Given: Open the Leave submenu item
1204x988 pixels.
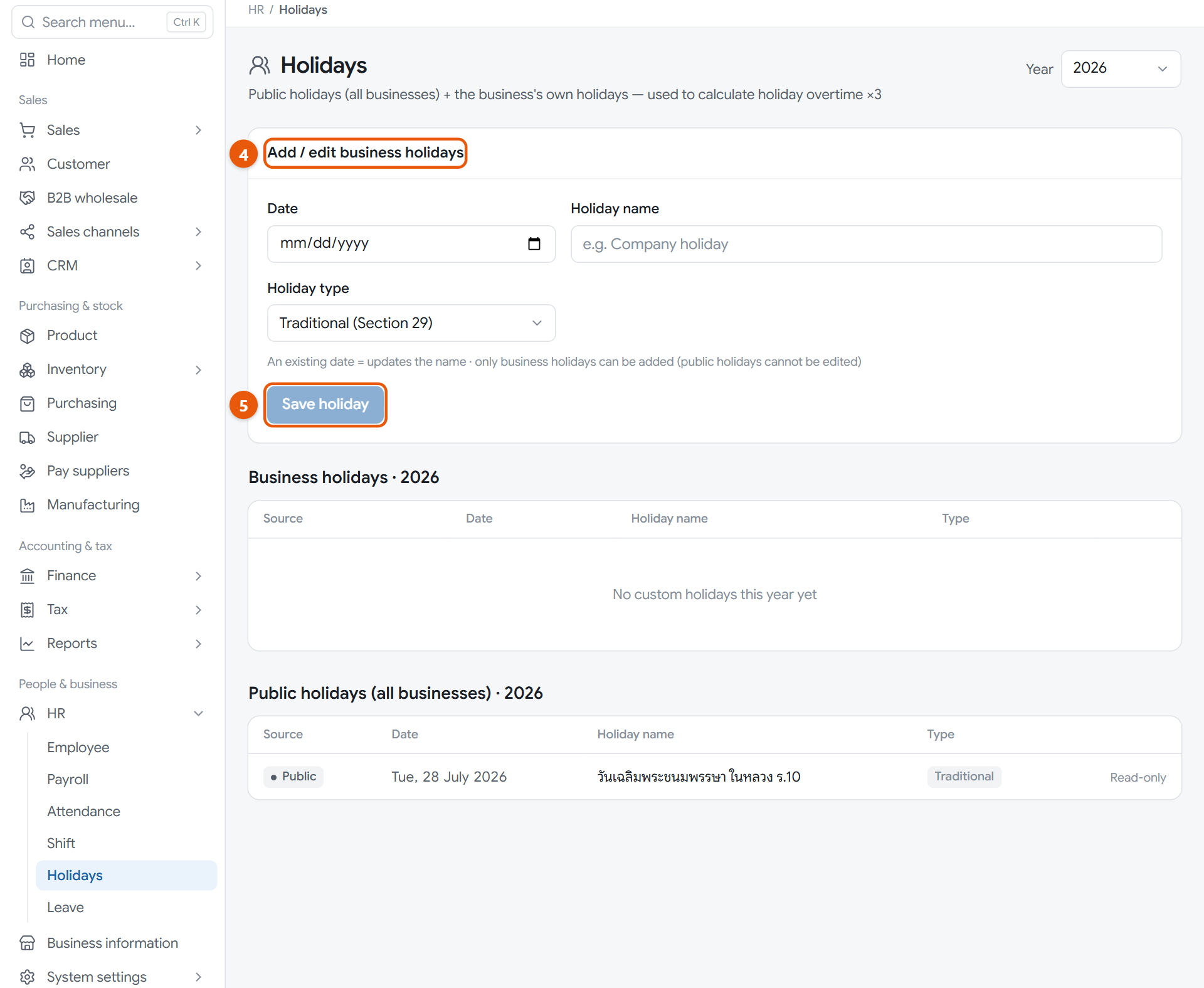Looking at the screenshot, I should pos(126,907).
